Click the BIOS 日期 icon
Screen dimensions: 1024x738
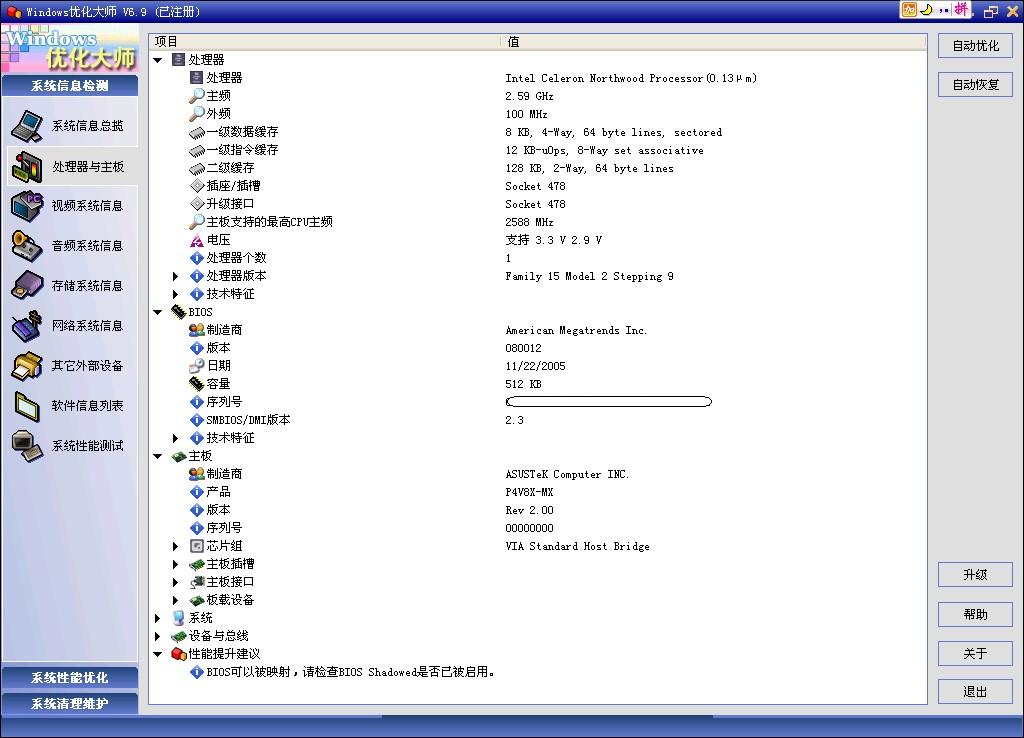pyautogui.click(x=197, y=366)
